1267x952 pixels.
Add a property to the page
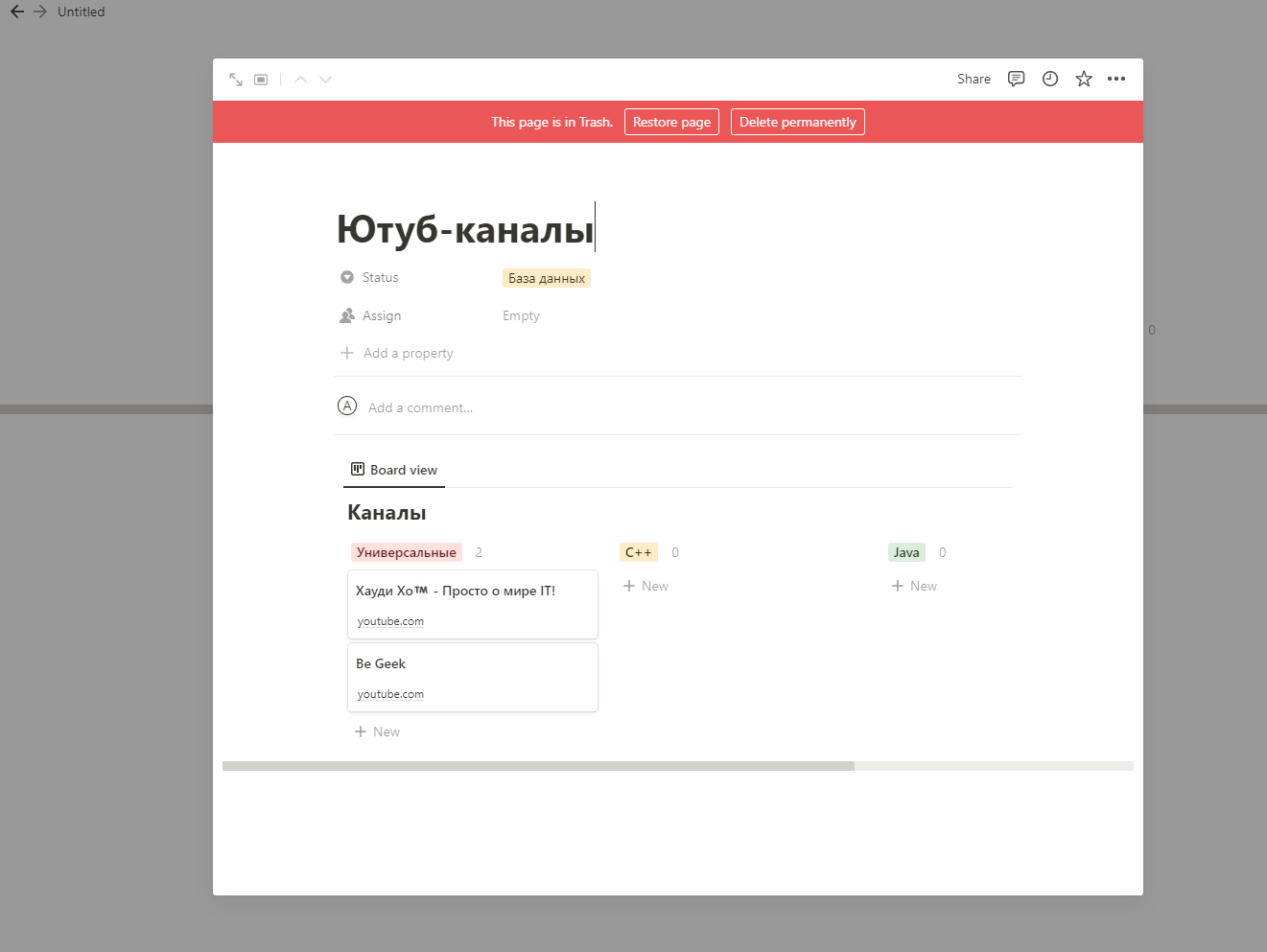pos(397,353)
